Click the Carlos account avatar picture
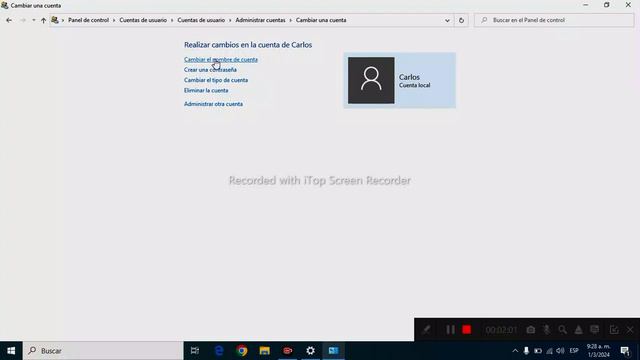640x360 pixels. (x=371, y=80)
